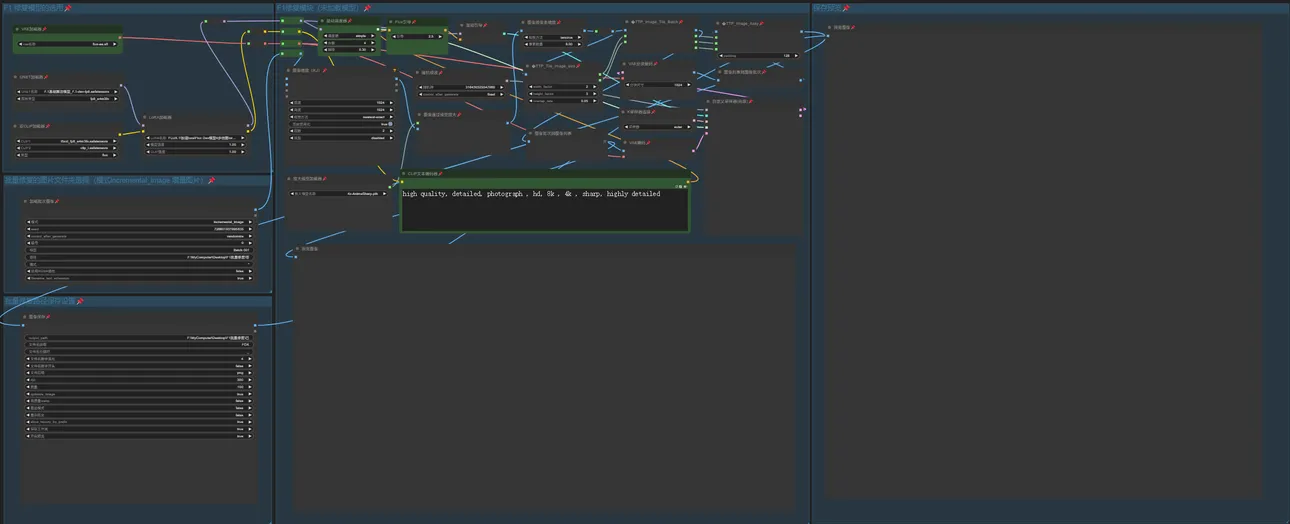Viewport: 1290px width, 524px height.
Task: Click the positive prompt text box
Action: click(544, 208)
